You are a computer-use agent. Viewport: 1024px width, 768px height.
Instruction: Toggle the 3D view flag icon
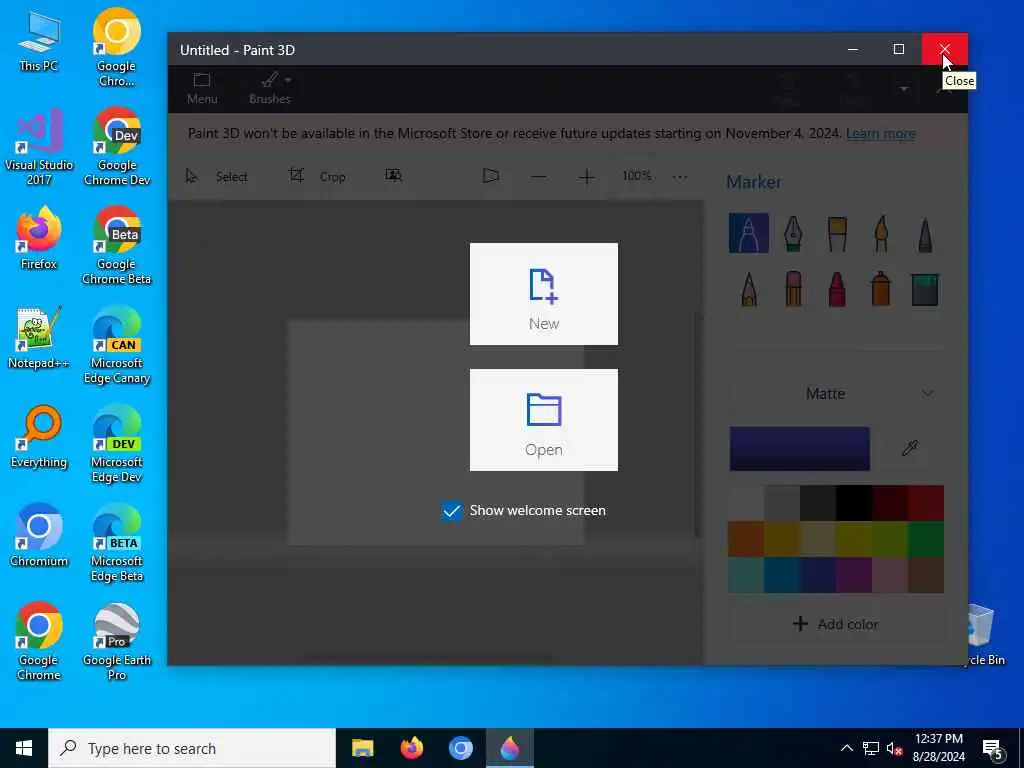(490, 176)
